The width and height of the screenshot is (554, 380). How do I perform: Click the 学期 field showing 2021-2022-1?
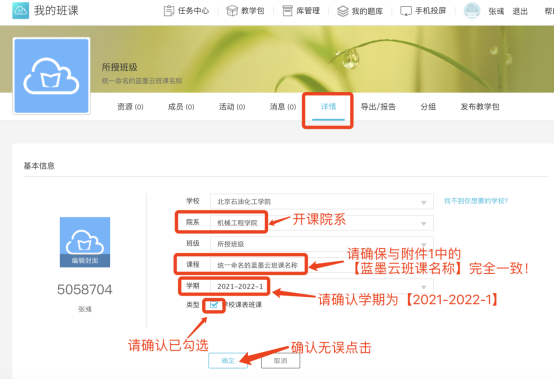[322, 286]
